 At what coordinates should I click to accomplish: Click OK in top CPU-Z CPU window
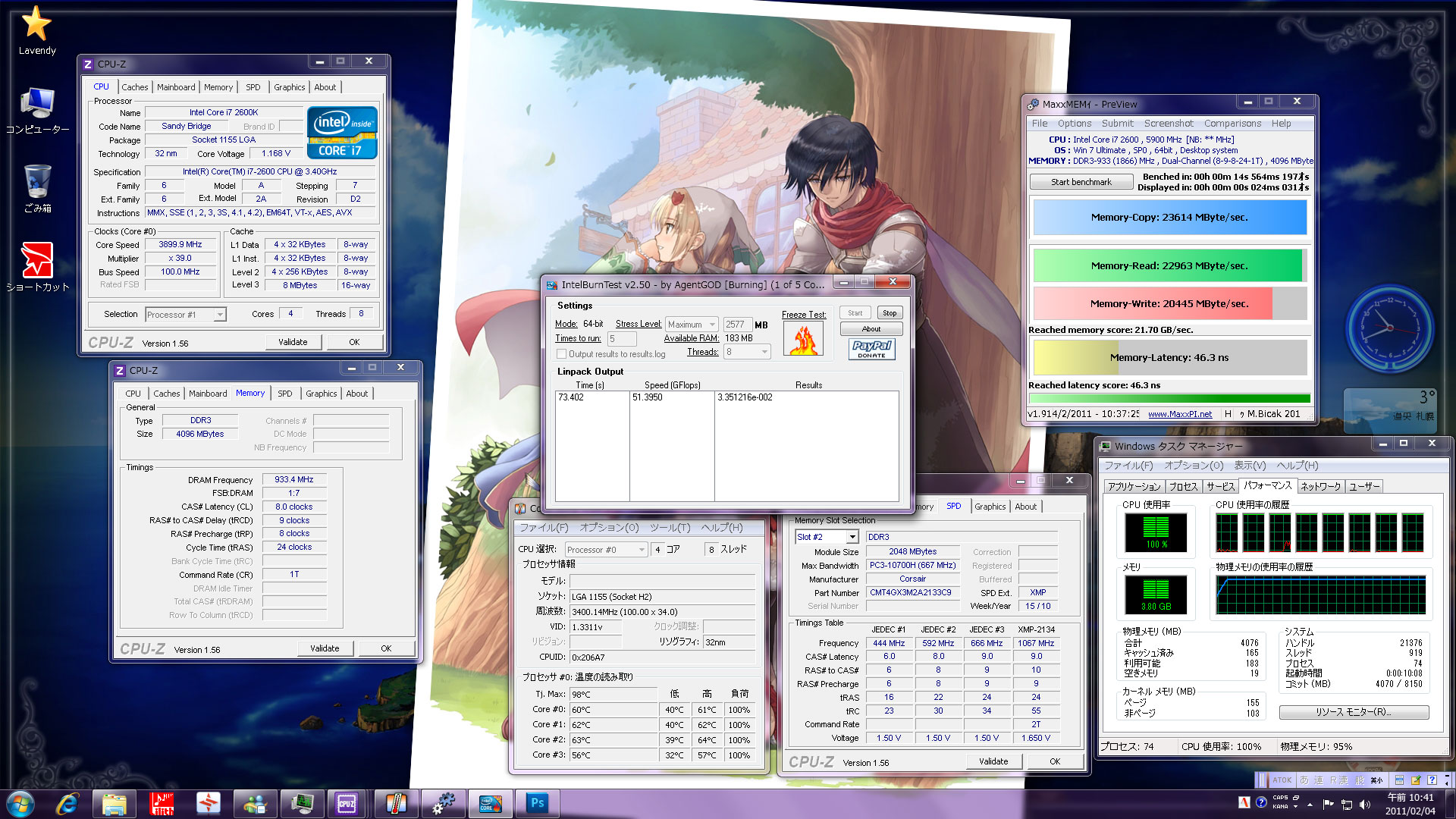click(x=354, y=342)
